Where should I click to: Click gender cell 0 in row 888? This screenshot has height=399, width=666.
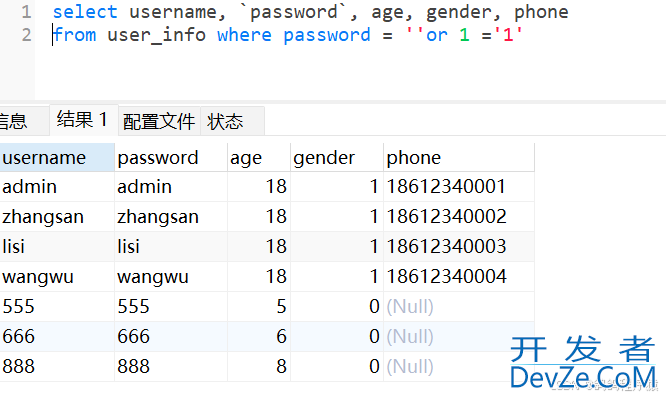337,366
